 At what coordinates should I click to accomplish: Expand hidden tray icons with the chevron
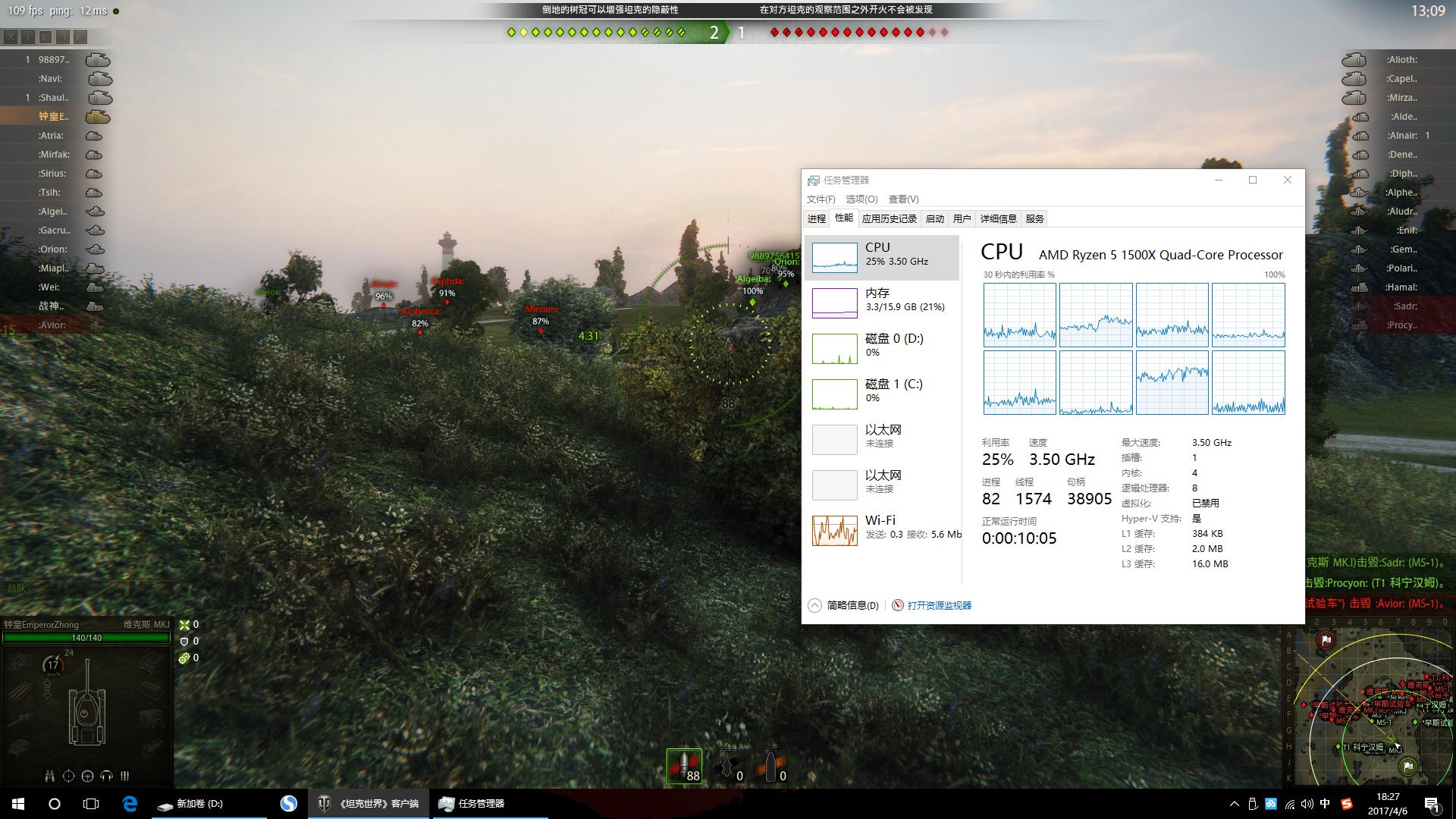[1234, 804]
